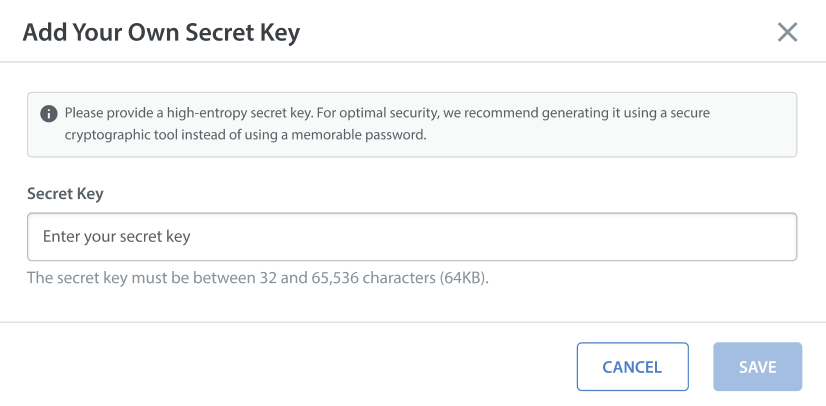Click inside the gray information banner

point(412,125)
